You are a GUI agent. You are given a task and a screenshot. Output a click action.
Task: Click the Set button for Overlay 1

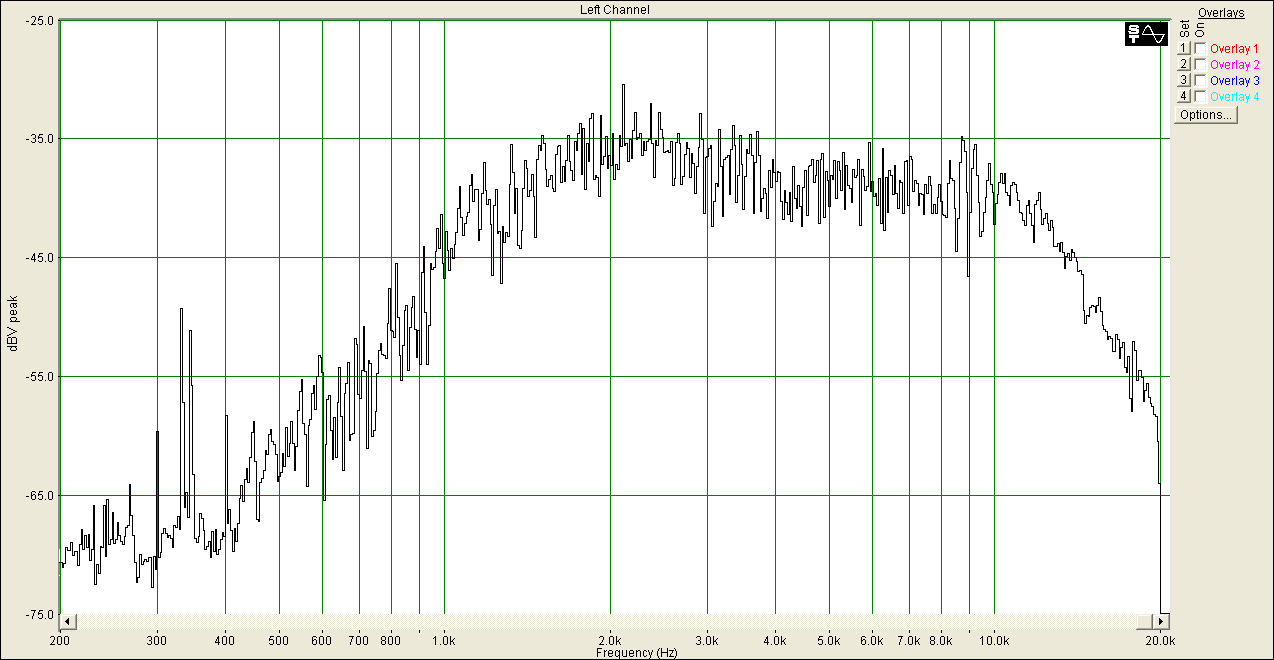pyautogui.click(x=1184, y=48)
